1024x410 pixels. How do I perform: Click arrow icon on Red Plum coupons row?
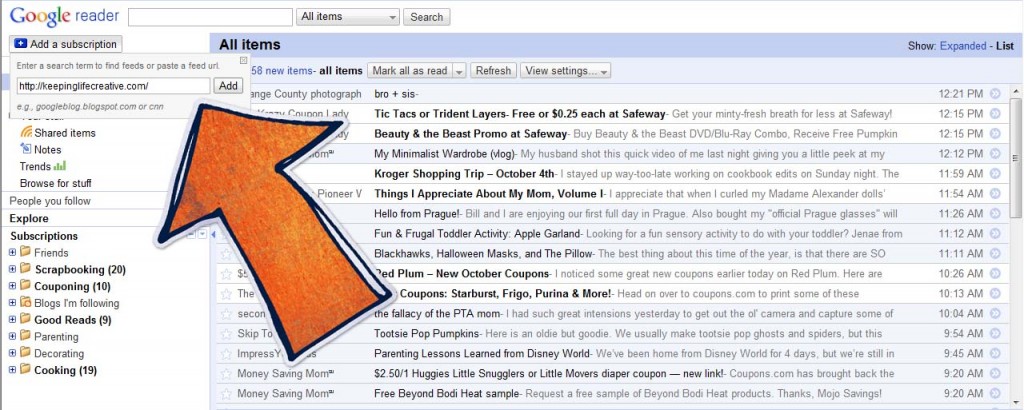995,274
